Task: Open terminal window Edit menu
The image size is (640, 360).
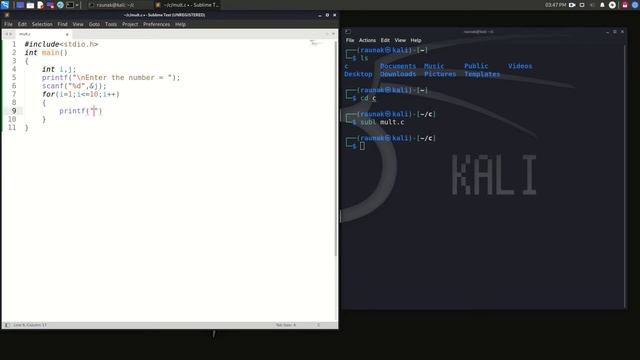Action: (x=385, y=40)
